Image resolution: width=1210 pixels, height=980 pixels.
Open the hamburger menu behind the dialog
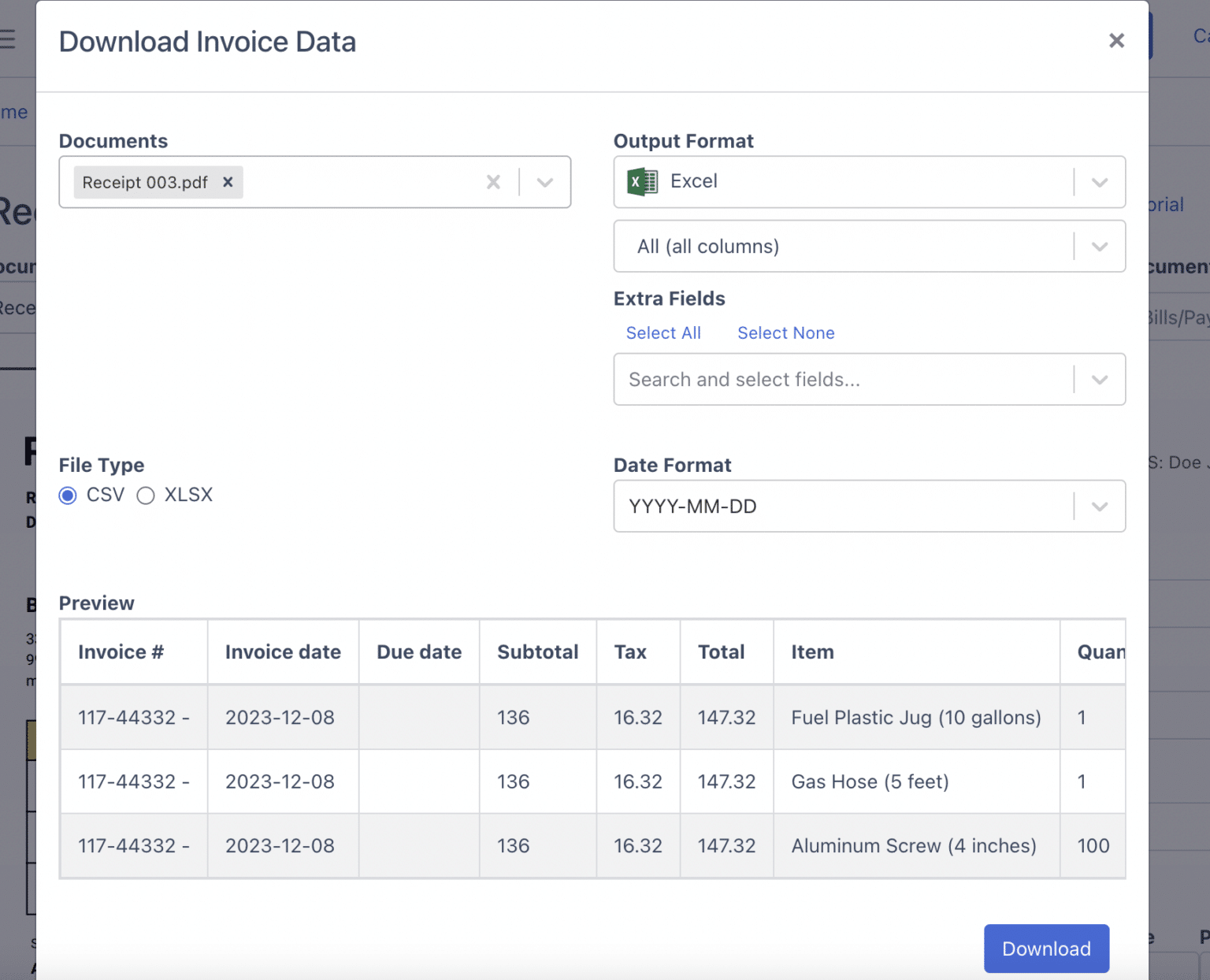click(x=8, y=38)
